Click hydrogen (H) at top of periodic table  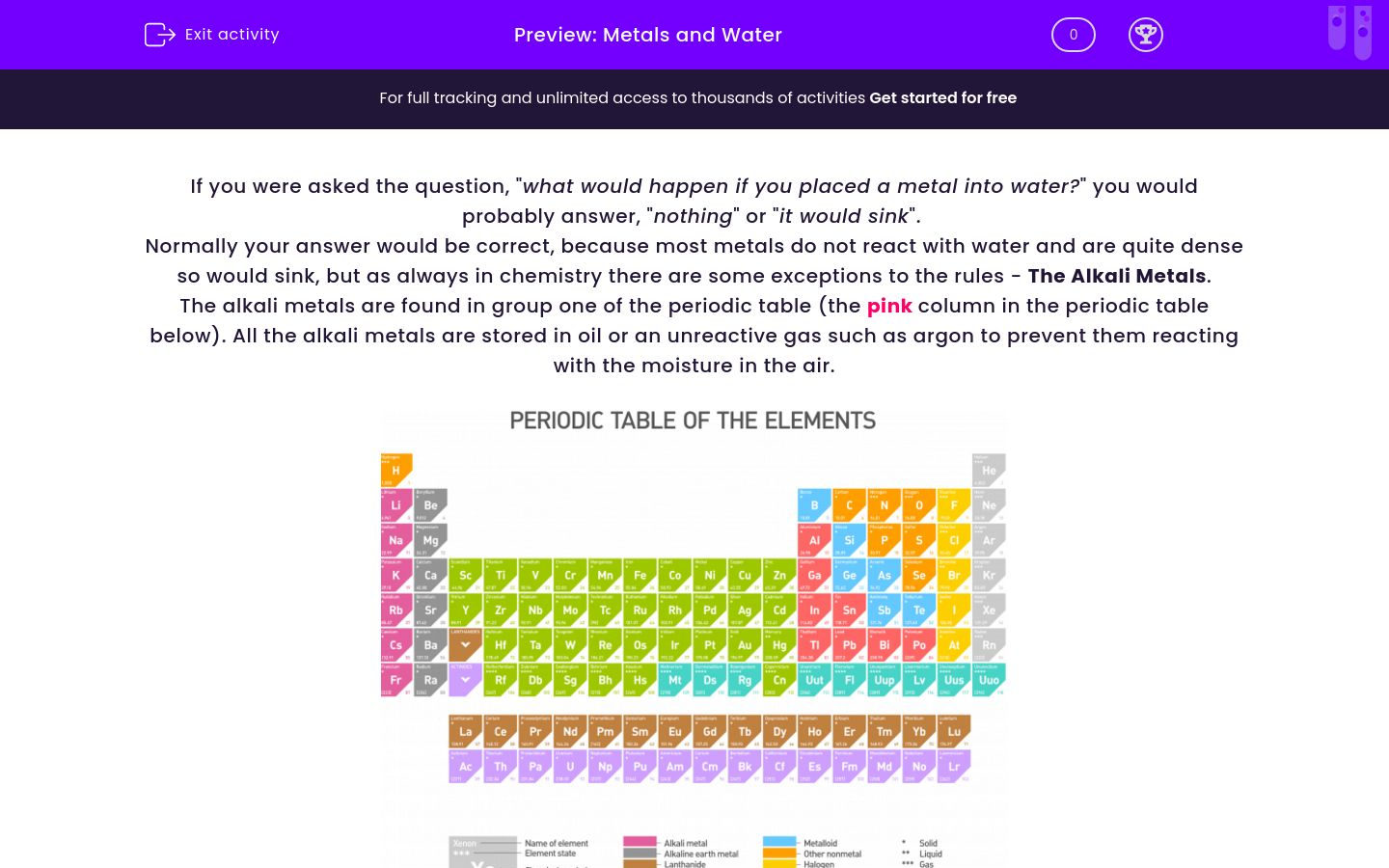(x=395, y=470)
